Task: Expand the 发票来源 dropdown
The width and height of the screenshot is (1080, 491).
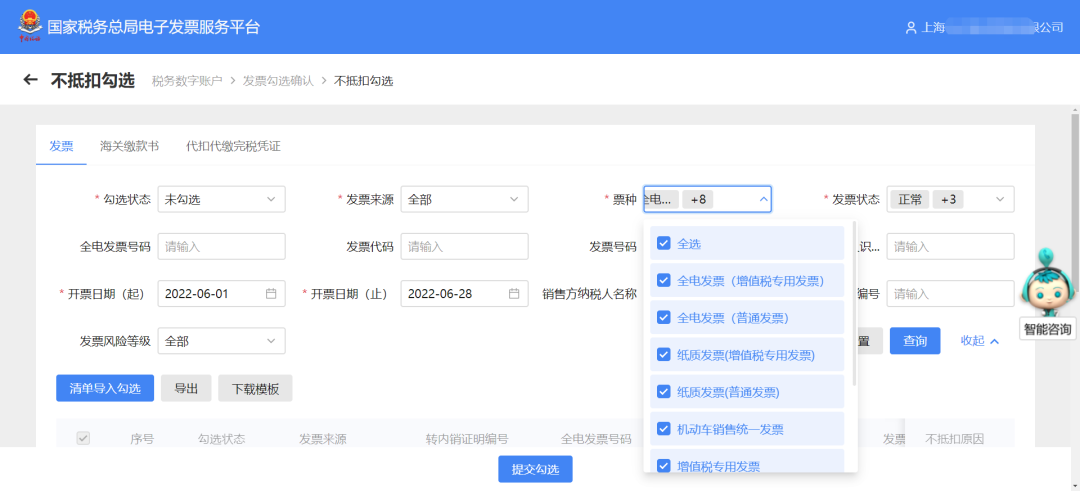Action: pos(464,200)
